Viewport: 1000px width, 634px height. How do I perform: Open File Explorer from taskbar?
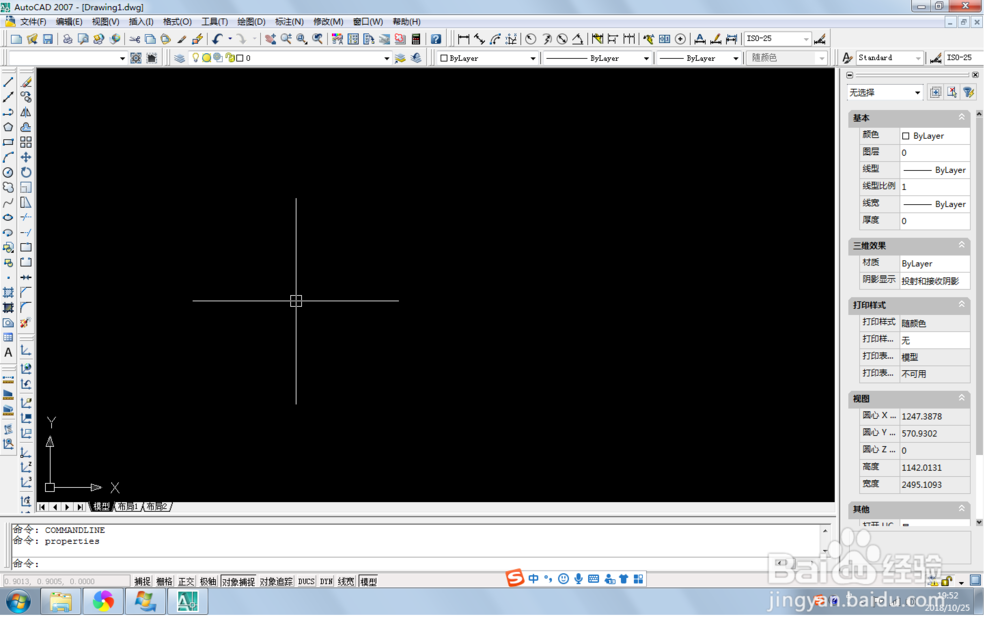click(x=61, y=601)
